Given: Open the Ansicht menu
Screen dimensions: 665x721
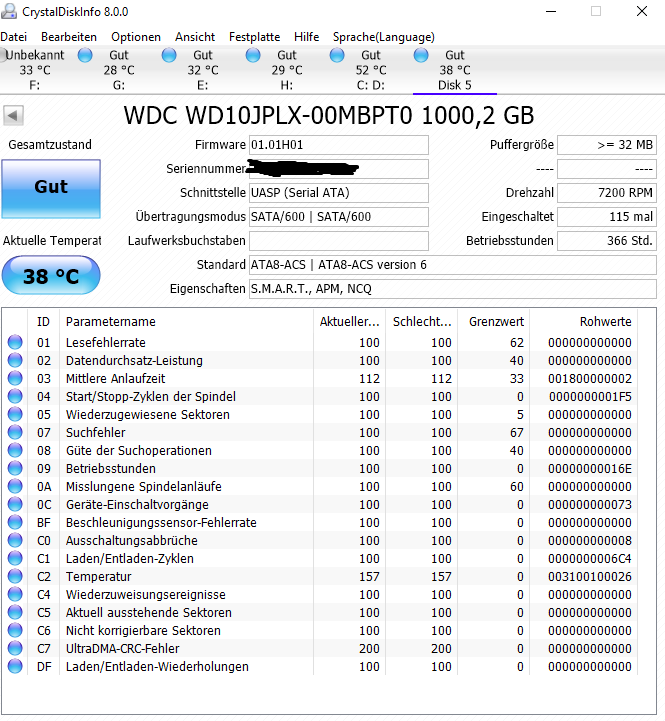Looking at the screenshot, I should [x=195, y=37].
